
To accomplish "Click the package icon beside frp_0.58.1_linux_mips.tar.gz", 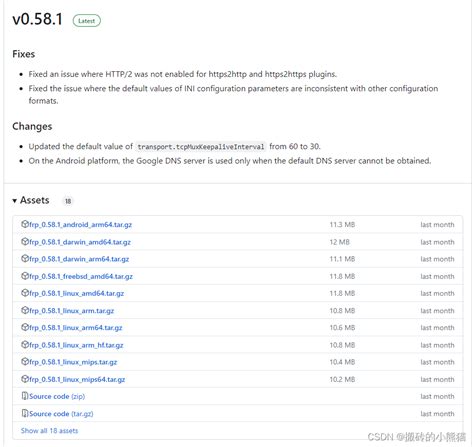I will coord(25,361).
